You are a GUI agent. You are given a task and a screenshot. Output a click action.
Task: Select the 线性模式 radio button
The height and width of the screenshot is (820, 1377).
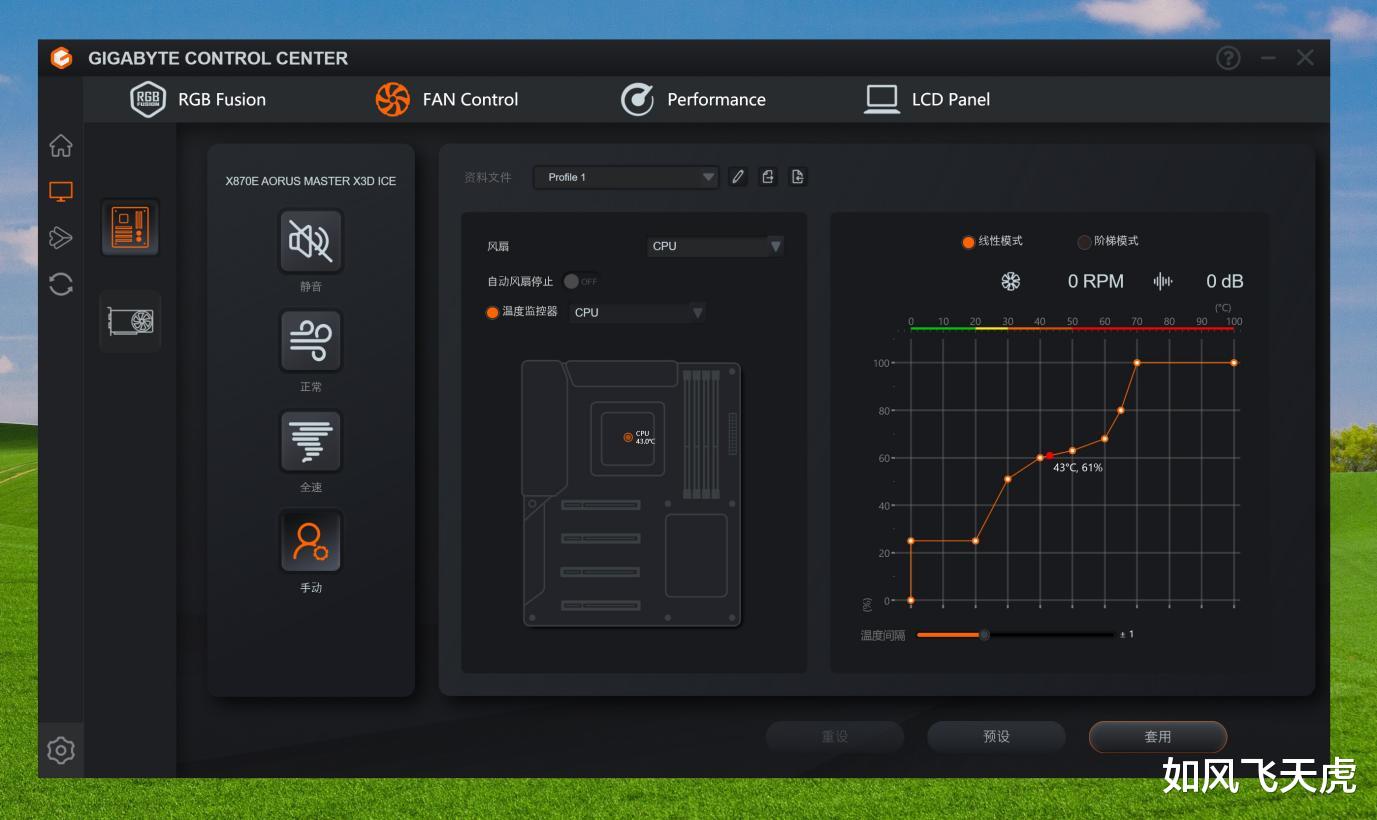point(968,242)
